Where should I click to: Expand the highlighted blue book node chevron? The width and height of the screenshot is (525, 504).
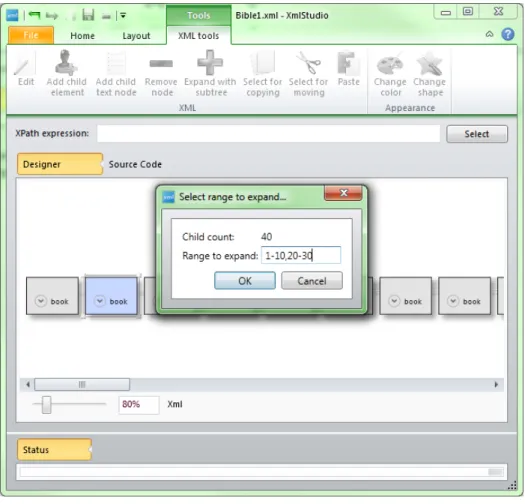[99, 301]
